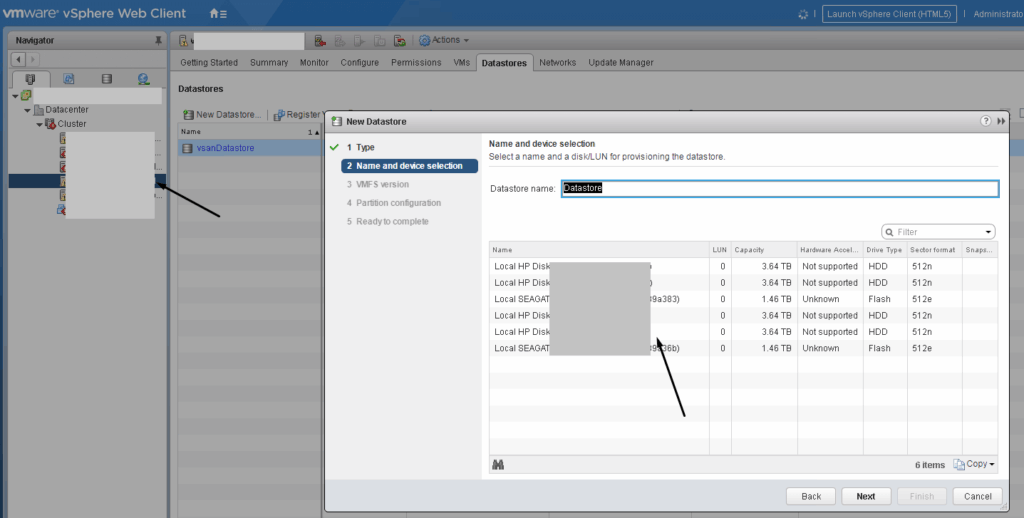Screen dimensions: 1024x518
Task: Click the Filter magnifier icon
Action: [x=889, y=232]
